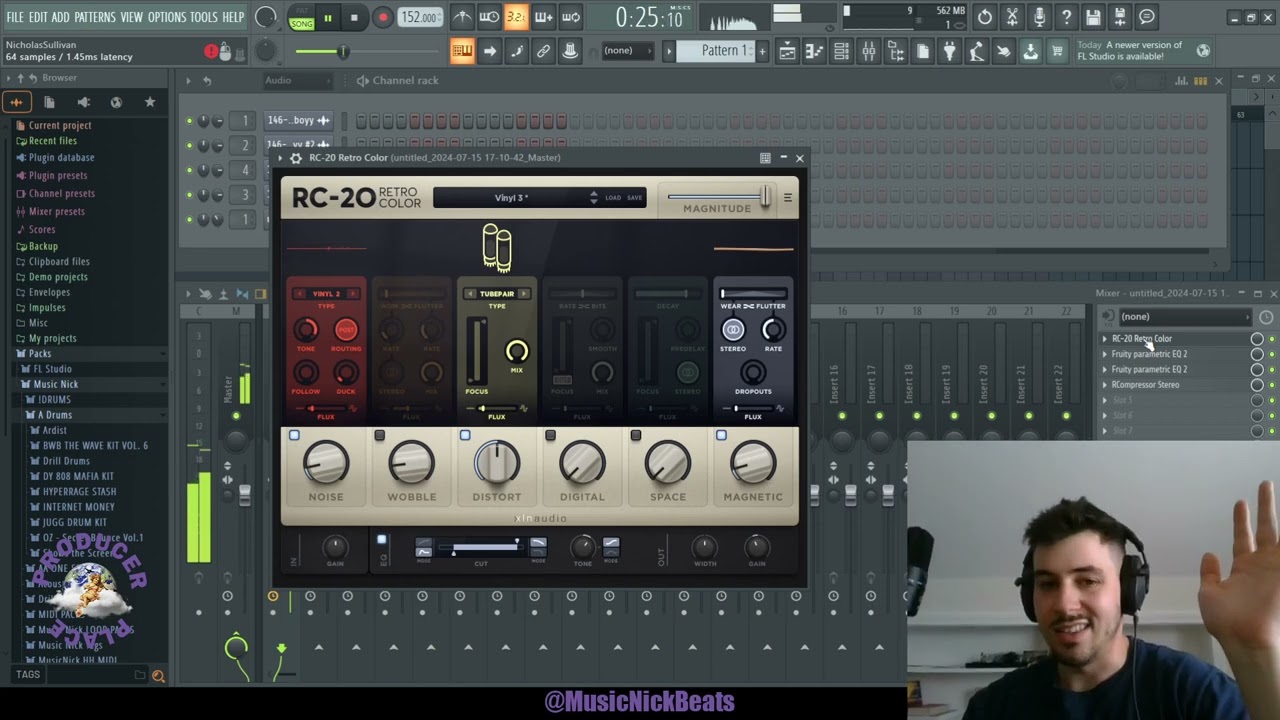Click the browser star favorites icon
The width and height of the screenshot is (1280, 720).
(x=150, y=102)
